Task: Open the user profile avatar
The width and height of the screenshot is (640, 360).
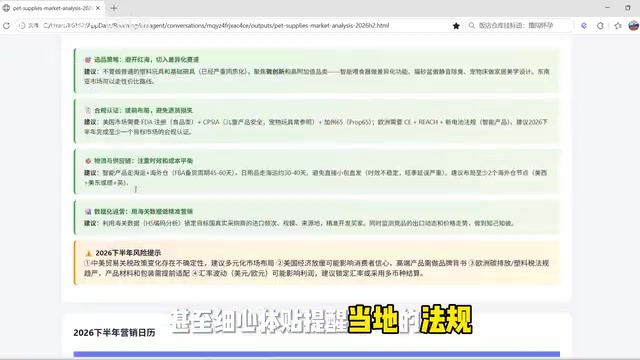Action: tap(633, 25)
